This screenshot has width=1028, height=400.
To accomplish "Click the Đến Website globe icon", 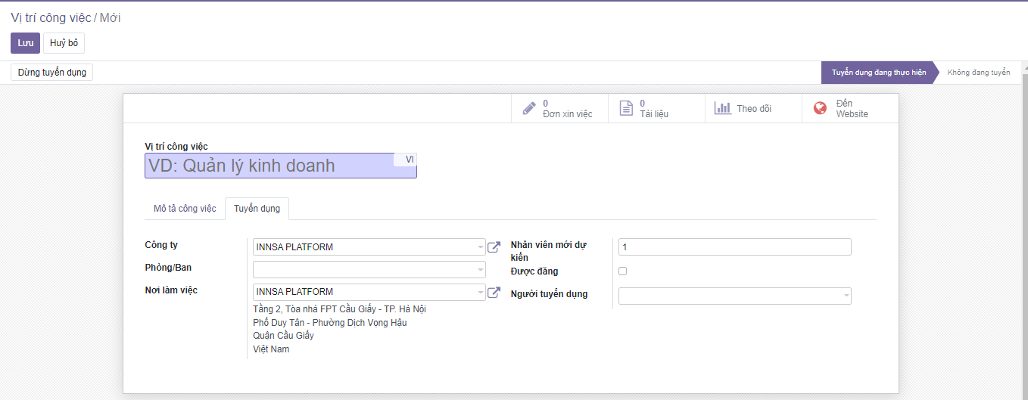I will coord(820,109).
